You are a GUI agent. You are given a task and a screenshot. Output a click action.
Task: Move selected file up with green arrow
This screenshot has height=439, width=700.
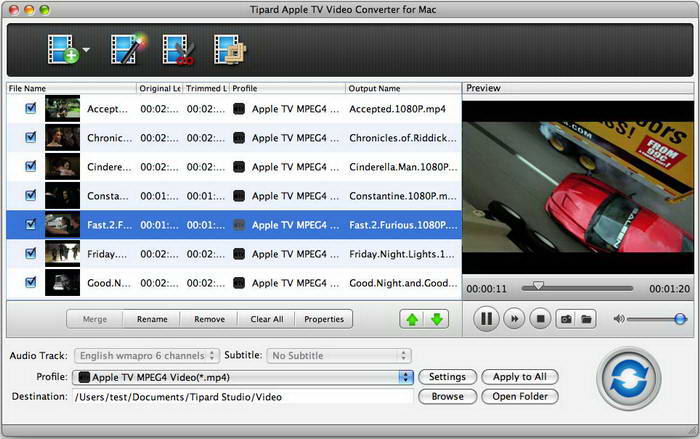pyautogui.click(x=412, y=319)
